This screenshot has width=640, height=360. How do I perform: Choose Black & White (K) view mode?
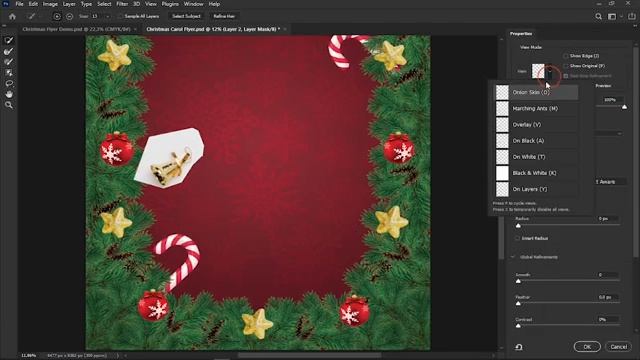pos(536,173)
